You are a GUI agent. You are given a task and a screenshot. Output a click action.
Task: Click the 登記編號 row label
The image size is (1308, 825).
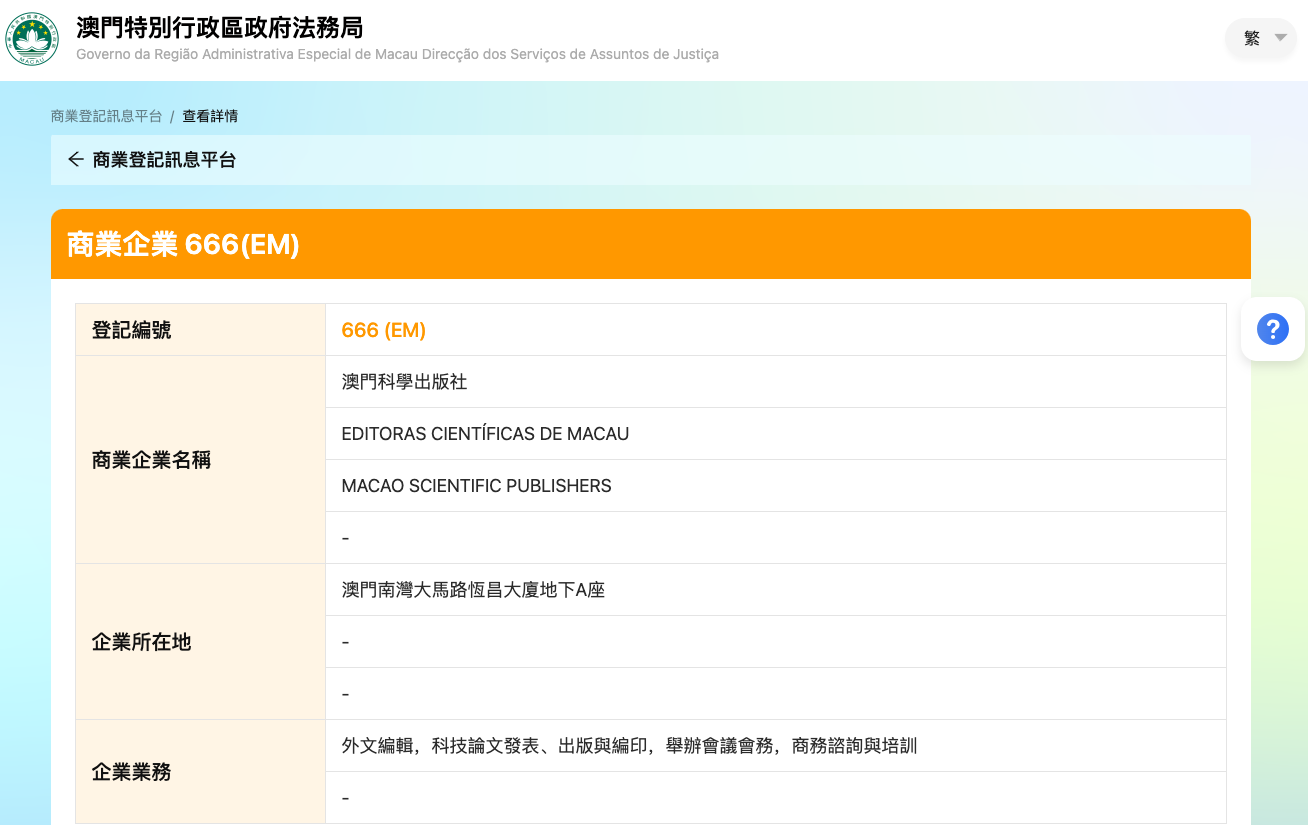click(131, 330)
